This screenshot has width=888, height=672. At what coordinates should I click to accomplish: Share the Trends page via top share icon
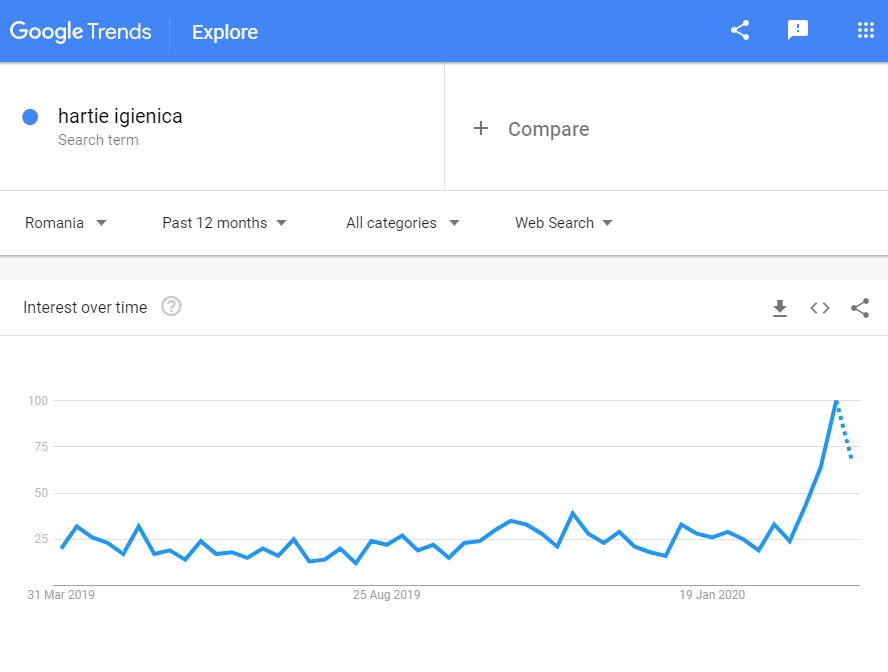739,30
